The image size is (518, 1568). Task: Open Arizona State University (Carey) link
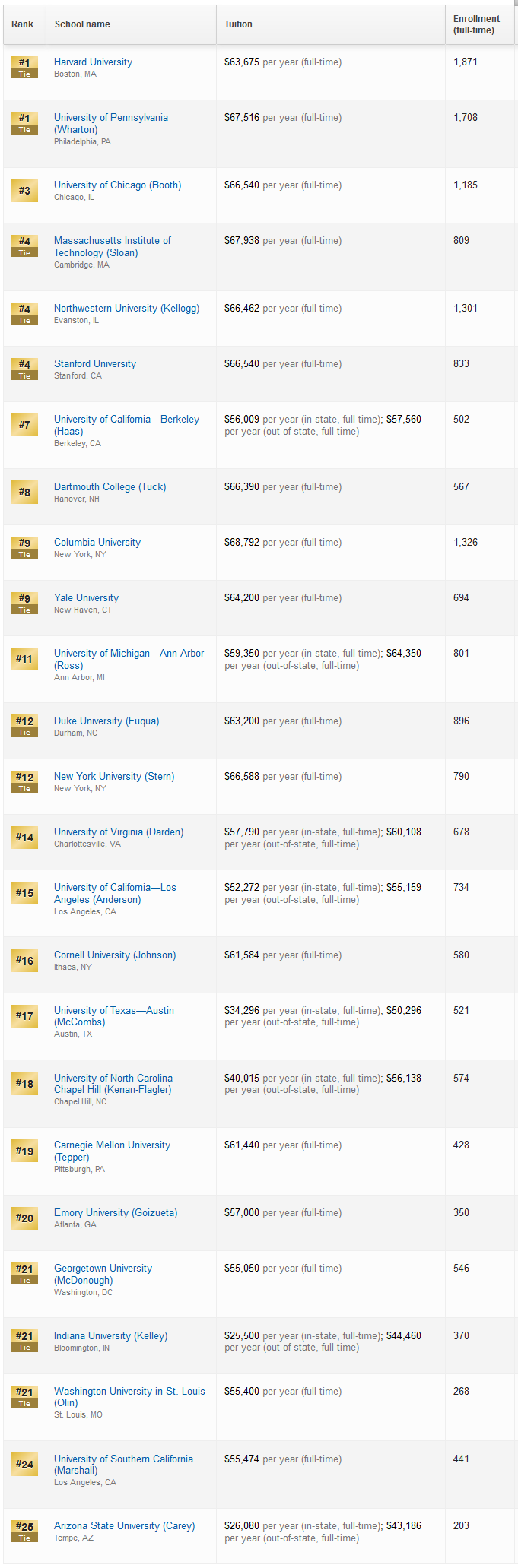[x=124, y=1525]
